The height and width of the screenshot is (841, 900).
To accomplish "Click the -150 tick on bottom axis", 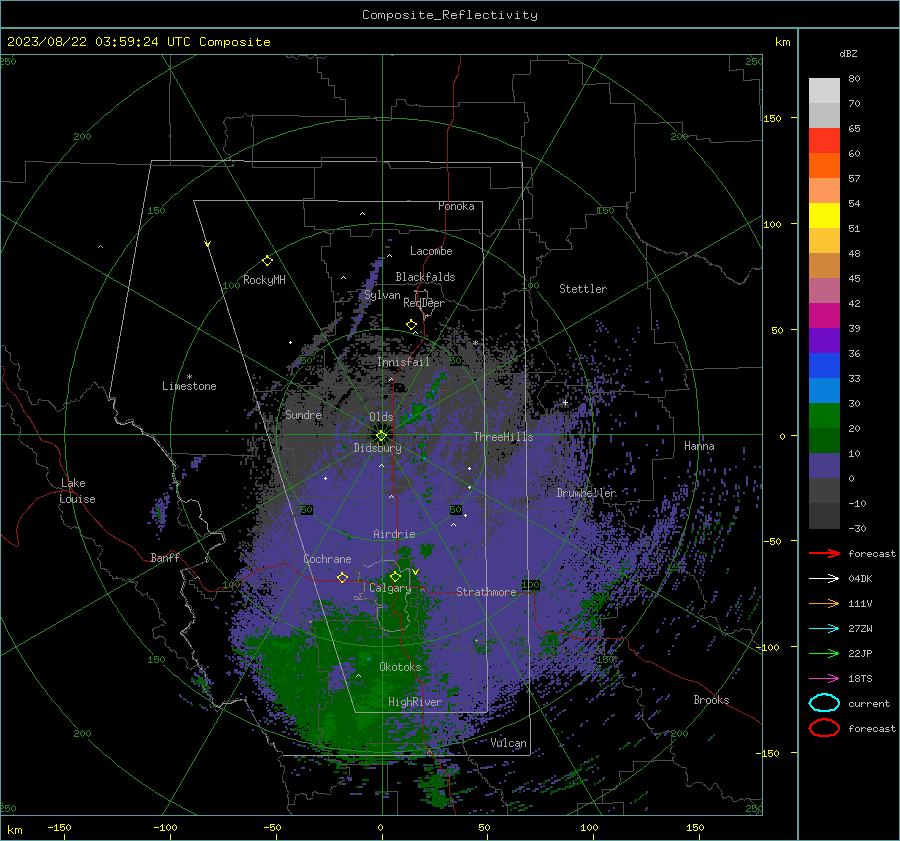I will 59,827.
